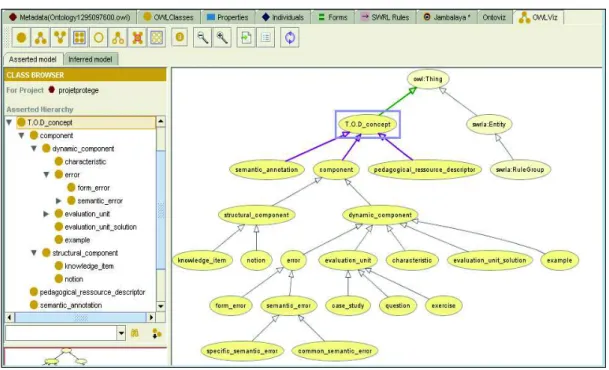Open the Properties tab
609x370 pixels.
tap(228, 17)
